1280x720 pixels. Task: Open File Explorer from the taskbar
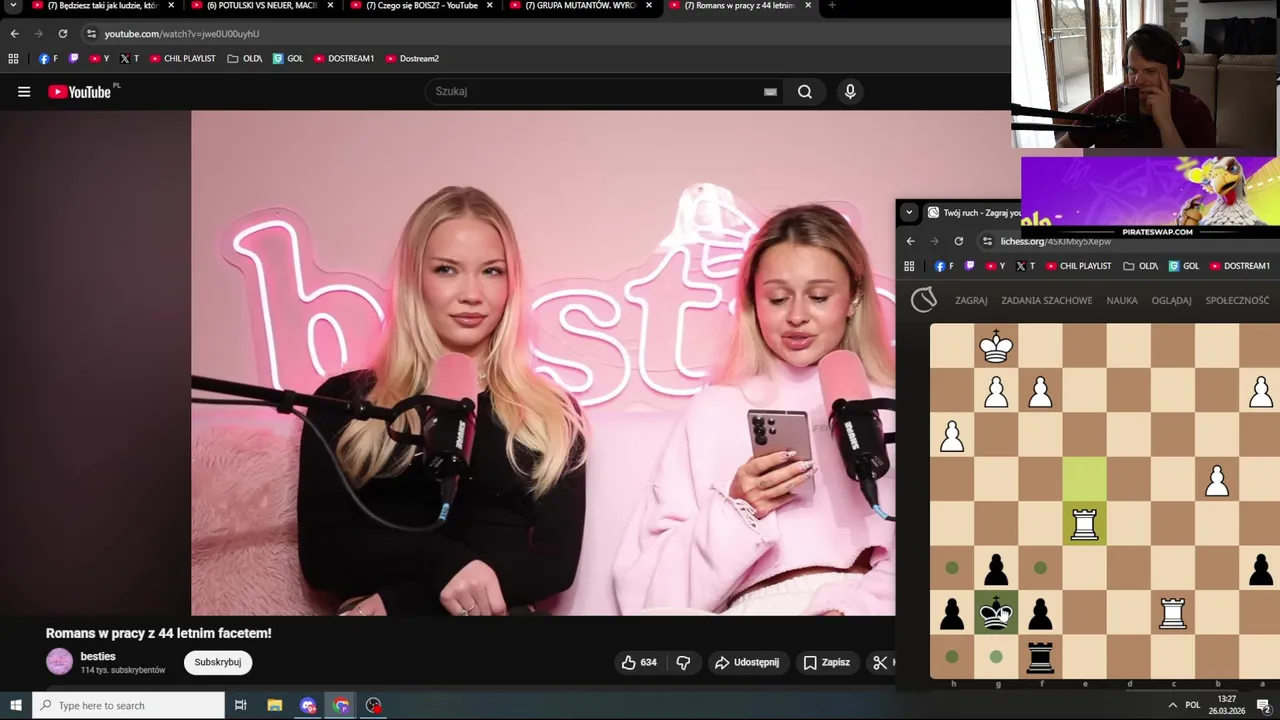coord(275,705)
